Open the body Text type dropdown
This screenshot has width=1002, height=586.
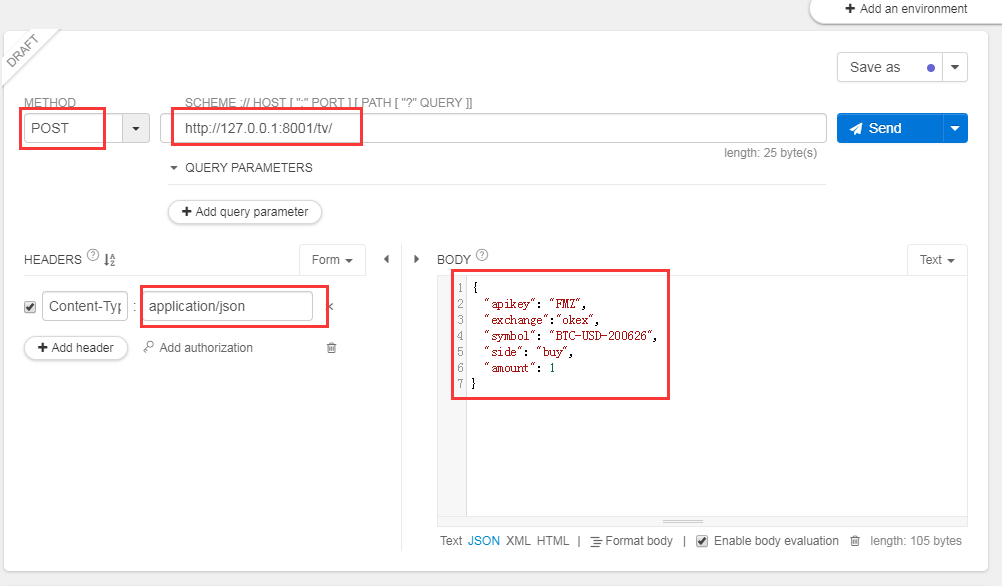pyautogui.click(x=937, y=260)
